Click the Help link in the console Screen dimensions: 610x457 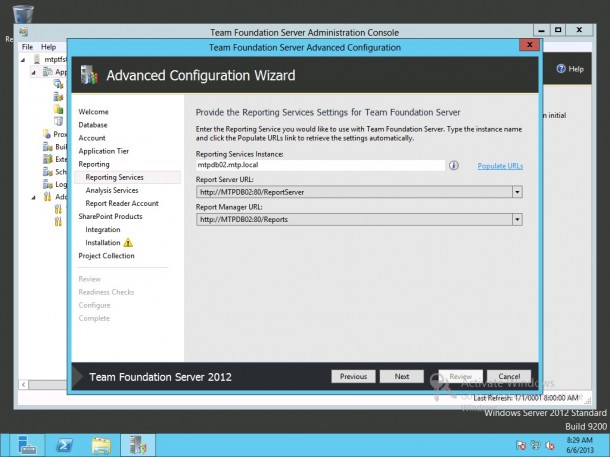576,69
